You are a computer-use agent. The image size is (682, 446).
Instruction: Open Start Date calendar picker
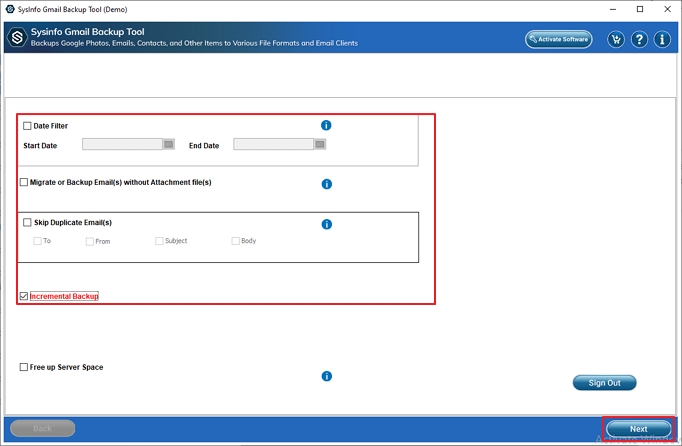point(169,144)
